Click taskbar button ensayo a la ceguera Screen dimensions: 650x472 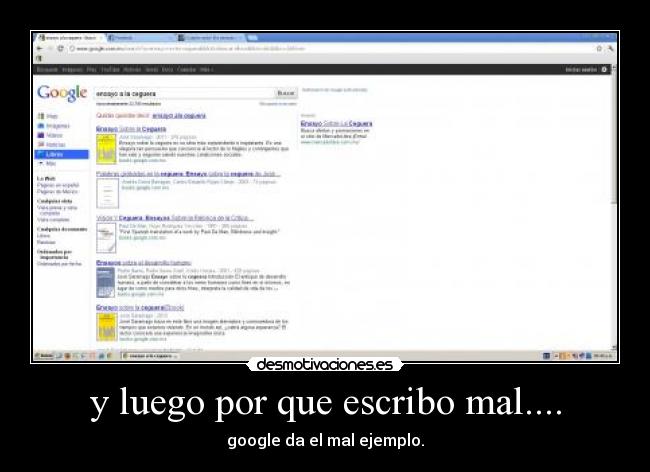tap(150, 356)
